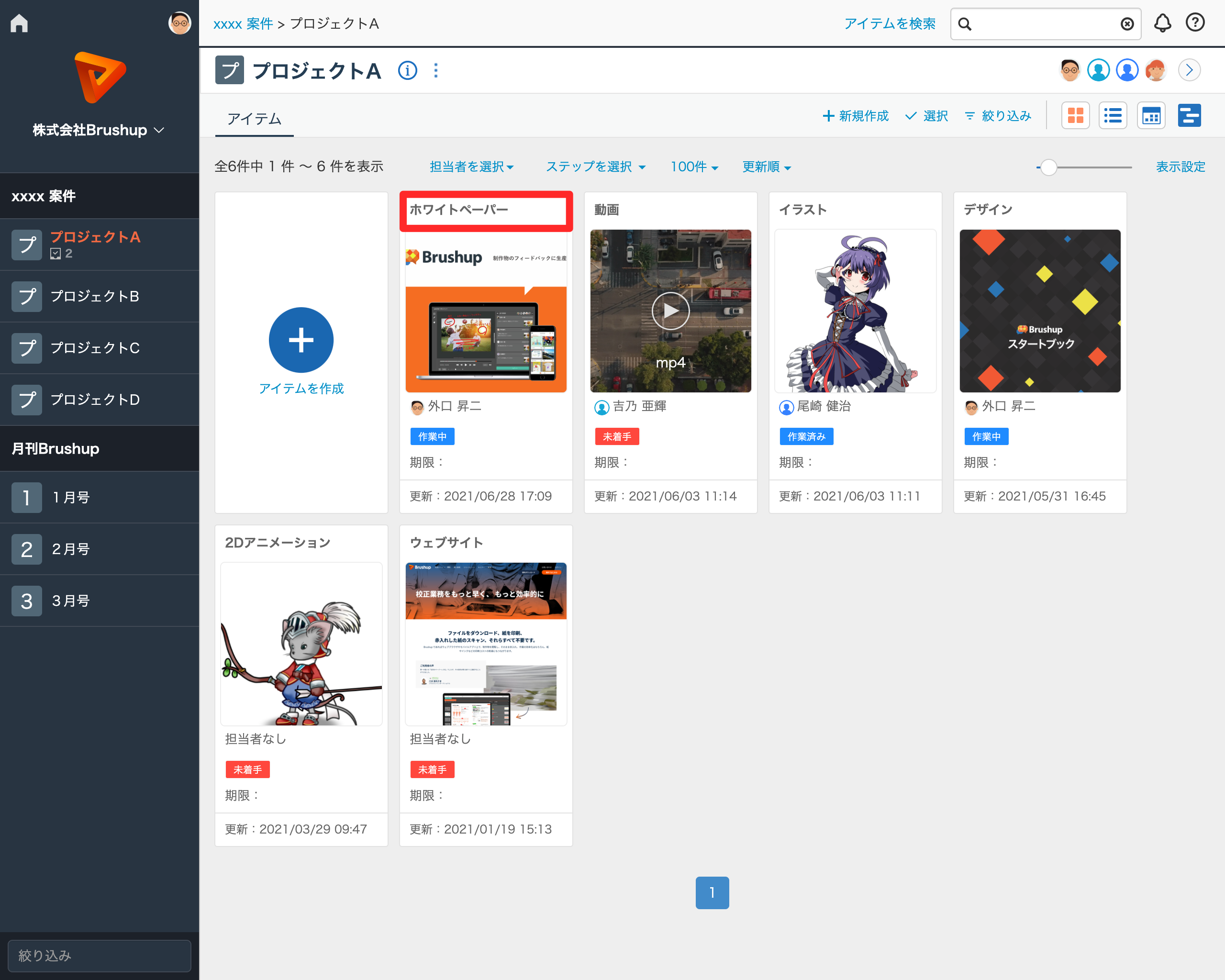Image resolution: width=1225 pixels, height=980 pixels.
Task: Switch to list view
Action: coord(1113,116)
